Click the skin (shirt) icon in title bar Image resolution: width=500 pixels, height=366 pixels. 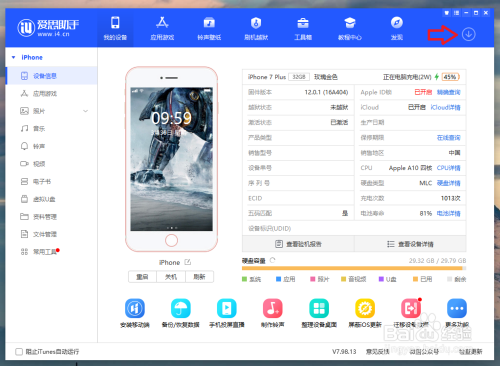(447, 13)
